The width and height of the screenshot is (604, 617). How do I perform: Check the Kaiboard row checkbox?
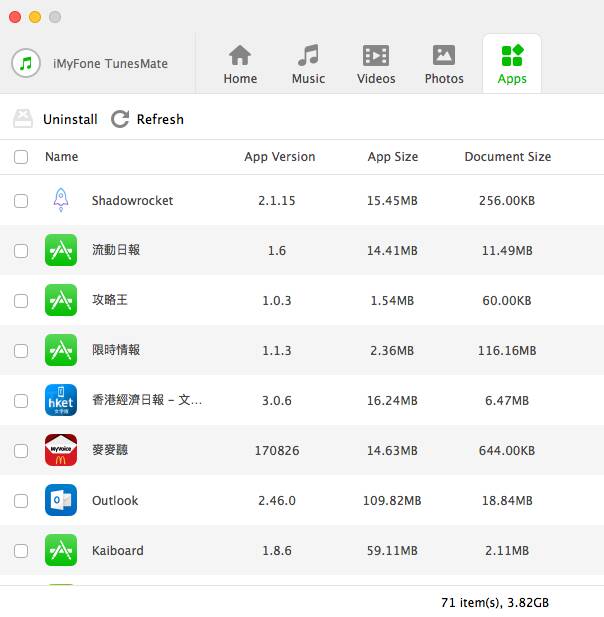[21, 551]
